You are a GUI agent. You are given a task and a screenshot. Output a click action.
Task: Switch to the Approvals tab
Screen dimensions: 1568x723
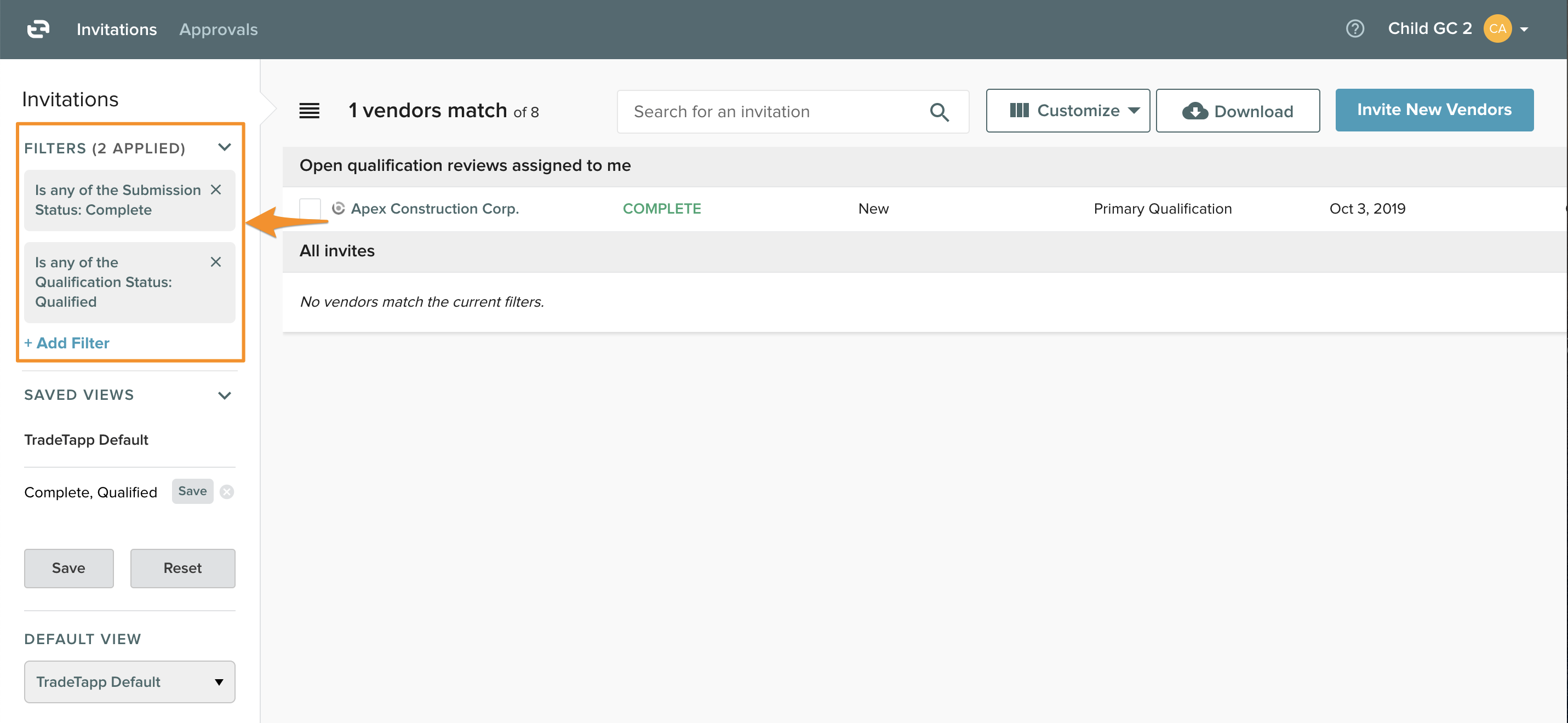point(218,29)
